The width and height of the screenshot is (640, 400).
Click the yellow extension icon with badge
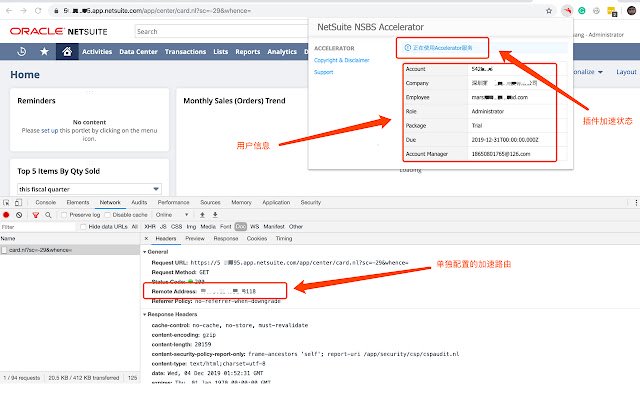point(612,11)
